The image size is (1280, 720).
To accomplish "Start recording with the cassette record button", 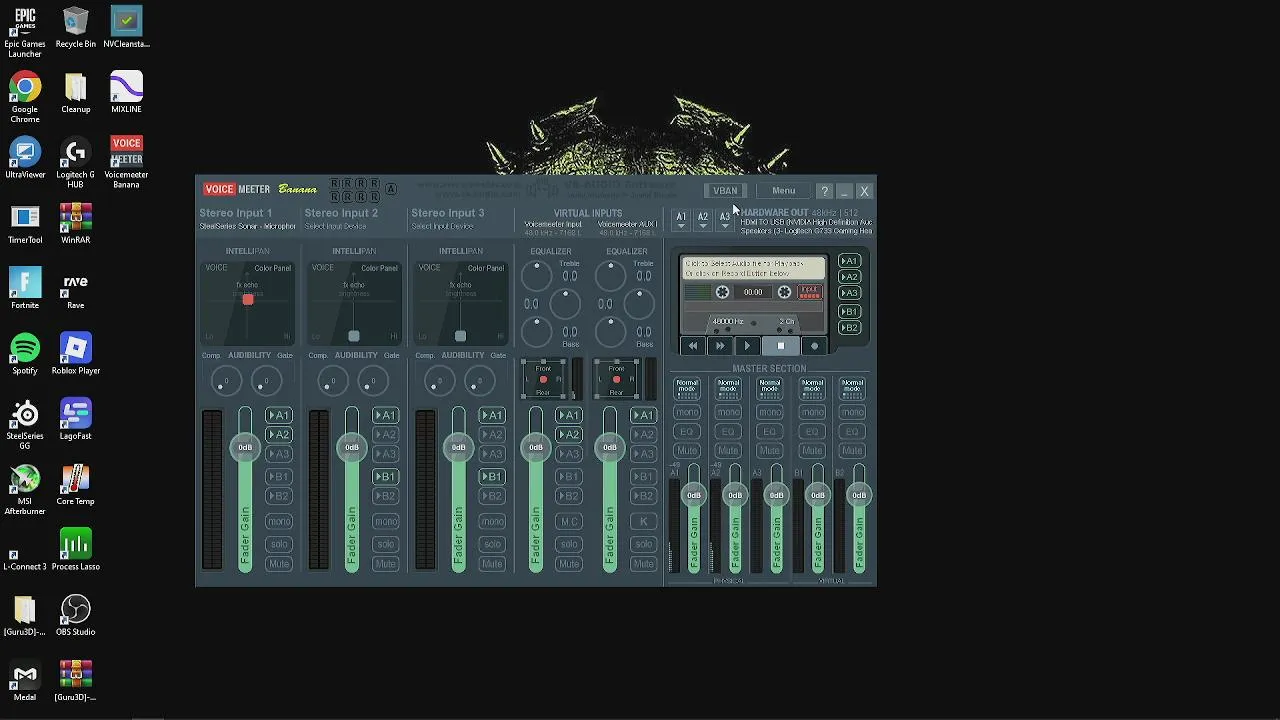I will 814,346.
